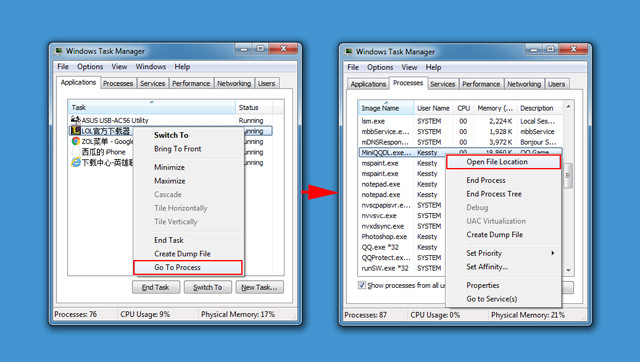Screen dimensions: 640x362
Task: Sort by the Status column header
Action: 254,107
